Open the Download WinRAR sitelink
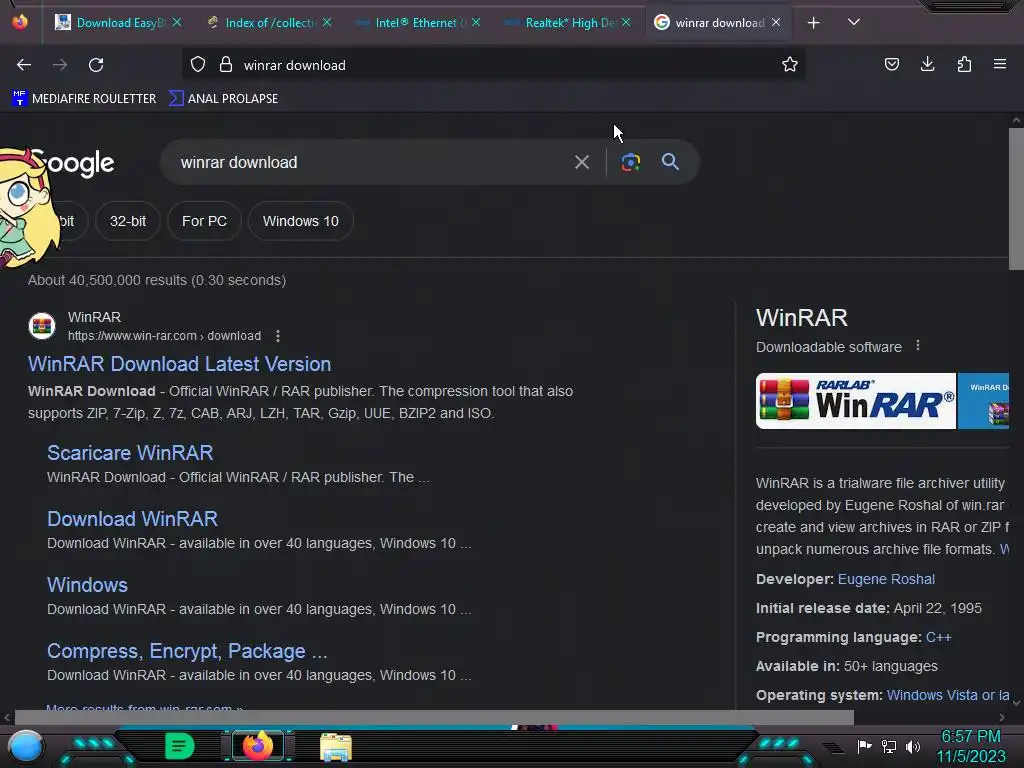The image size is (1024, 768). tap(133, 519)
